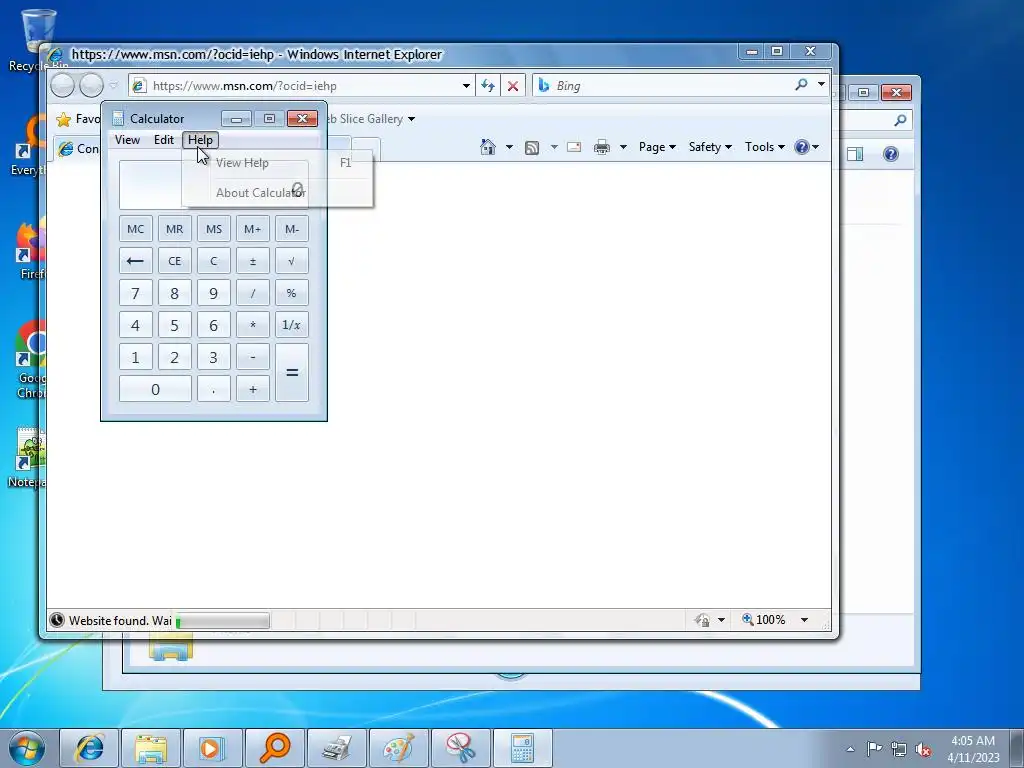This screenshot has width=1024, height=768.
Task: Click the CE clear entry button
Action: [174, 261]
